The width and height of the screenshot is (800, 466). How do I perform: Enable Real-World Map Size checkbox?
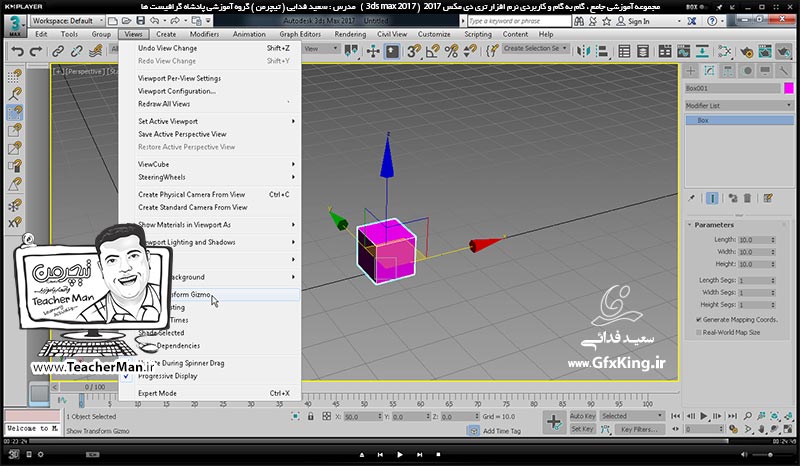(x=698, y=332)
